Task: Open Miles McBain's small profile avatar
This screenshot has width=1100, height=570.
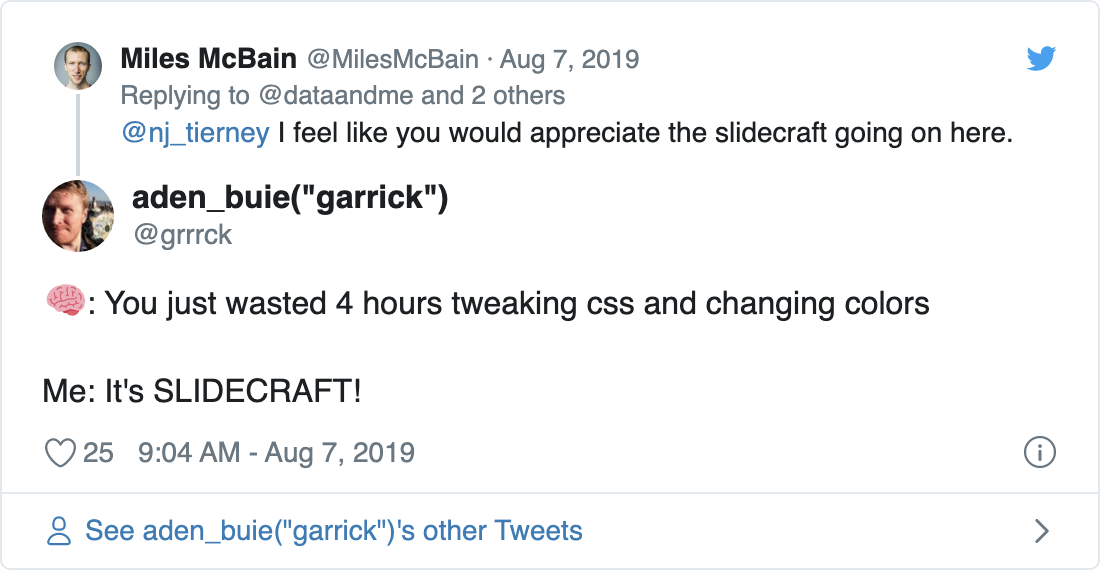Action: coord(77,66)
